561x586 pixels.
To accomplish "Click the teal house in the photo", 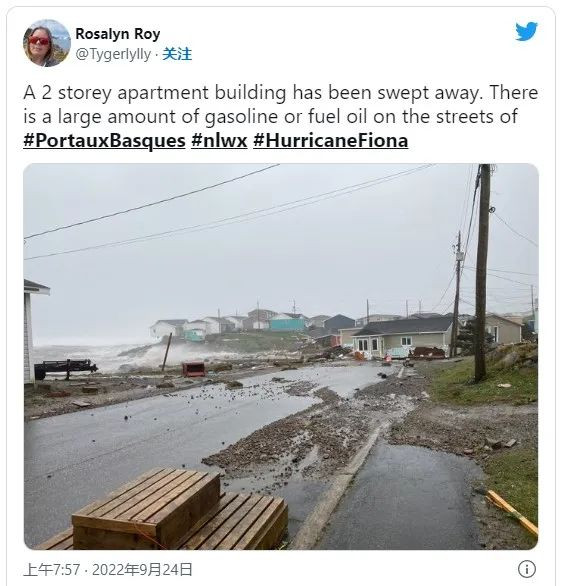I will pos(287,322).
